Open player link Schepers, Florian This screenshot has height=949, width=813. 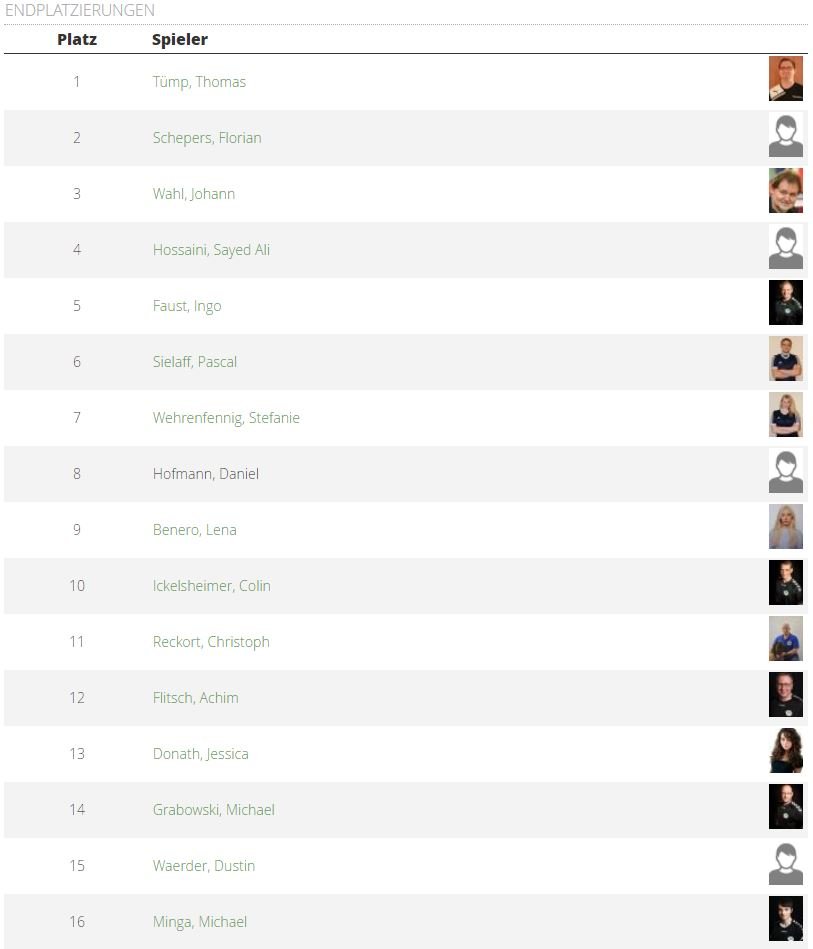[x=207, y=138]
